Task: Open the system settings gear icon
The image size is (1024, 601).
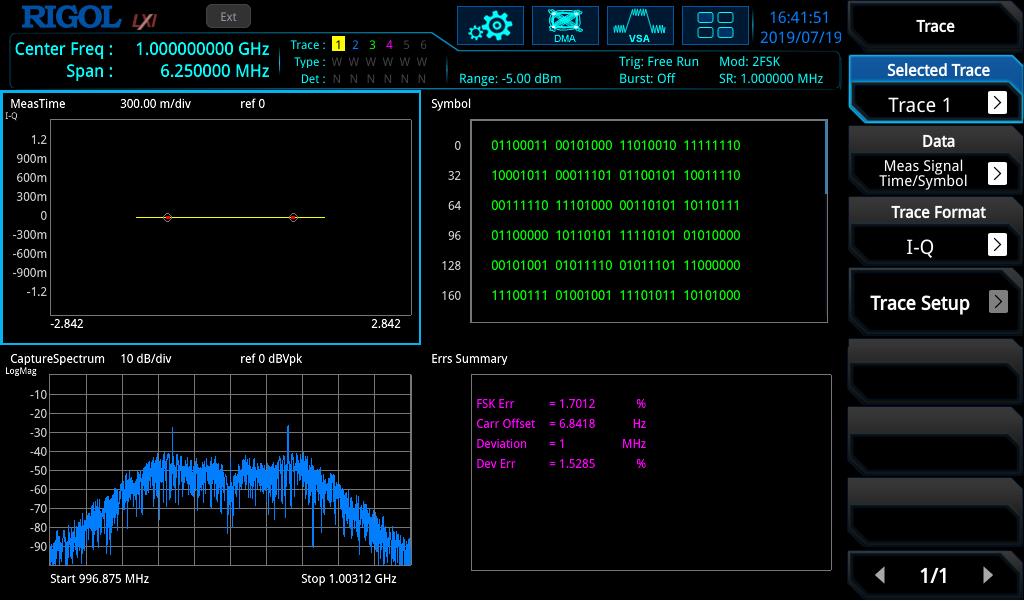Action: pos(490,25)
